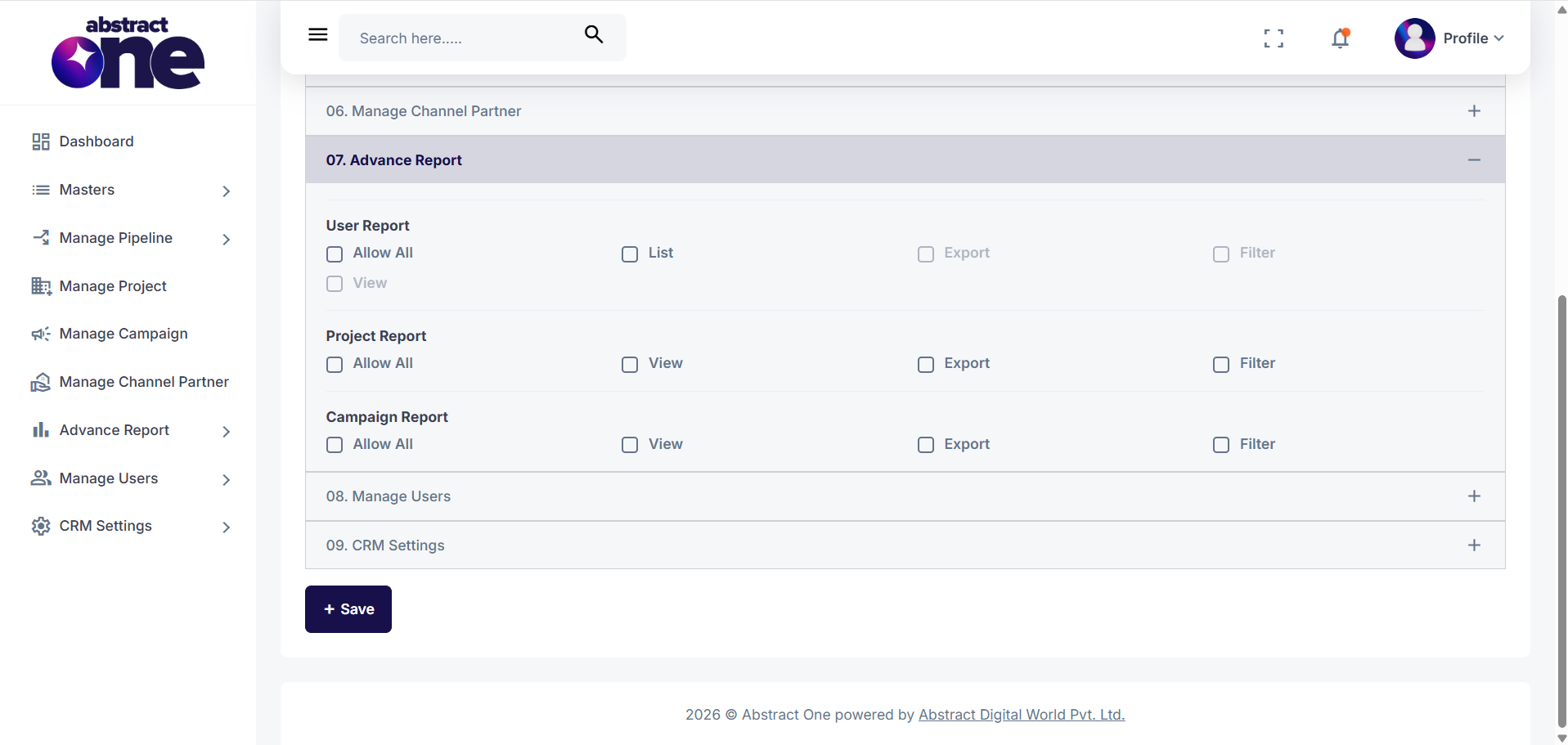The image size is (1568, 745).
Task: Click the search magnifier icon
Action: [x=594, y=34]
